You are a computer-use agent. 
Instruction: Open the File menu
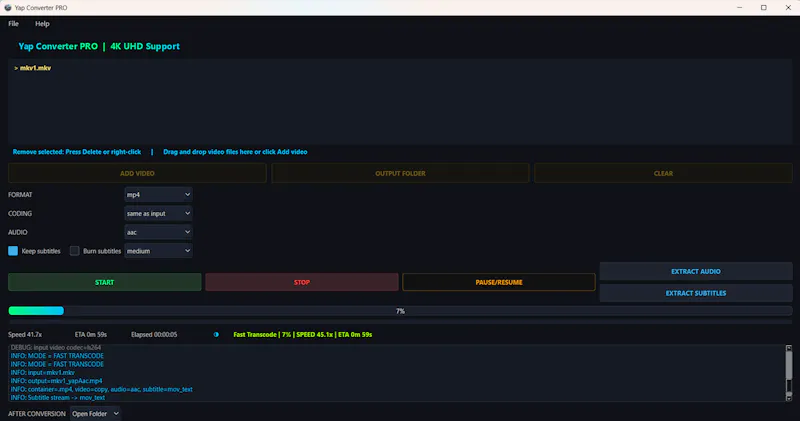[13, 23]
